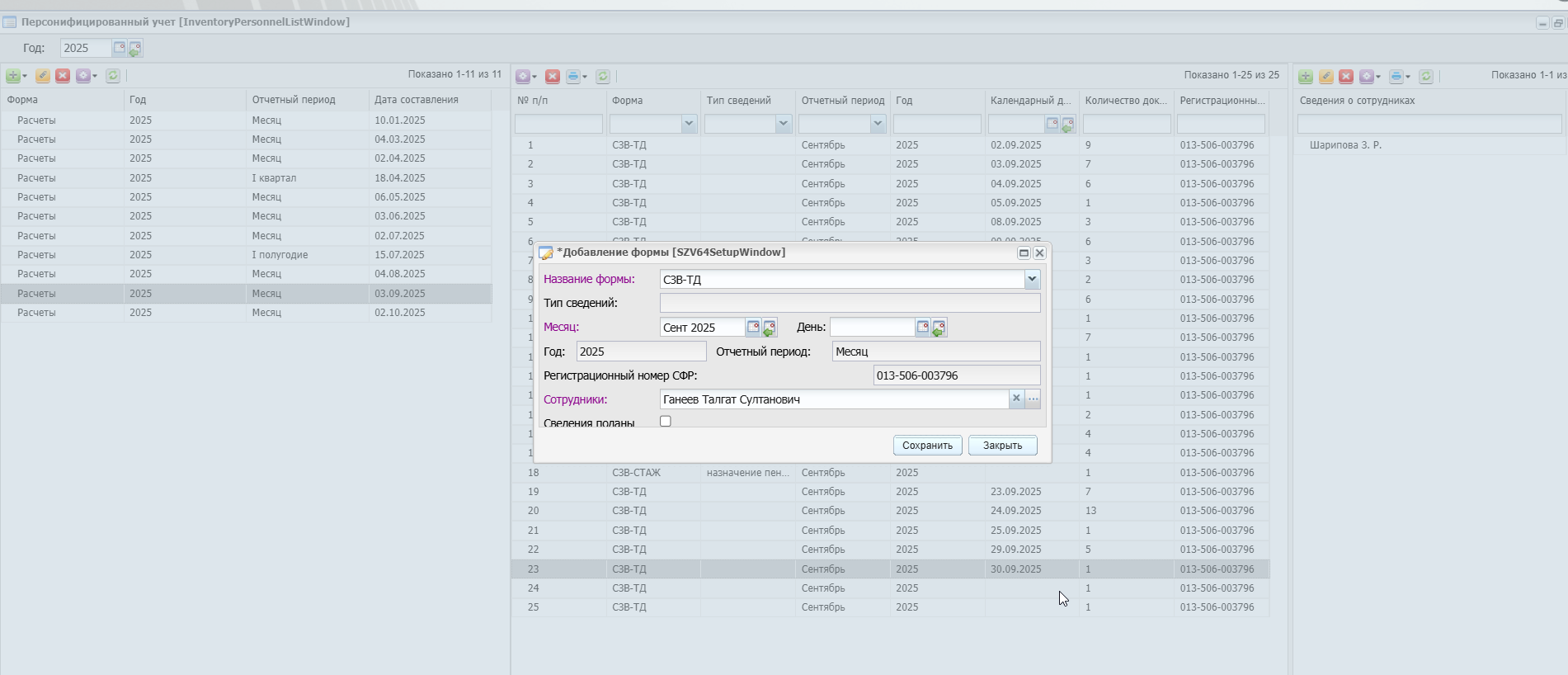Screen dimensions: 1568x675
Task: Open the purple gear actions menu in middle panel
Action: point(525,77)
